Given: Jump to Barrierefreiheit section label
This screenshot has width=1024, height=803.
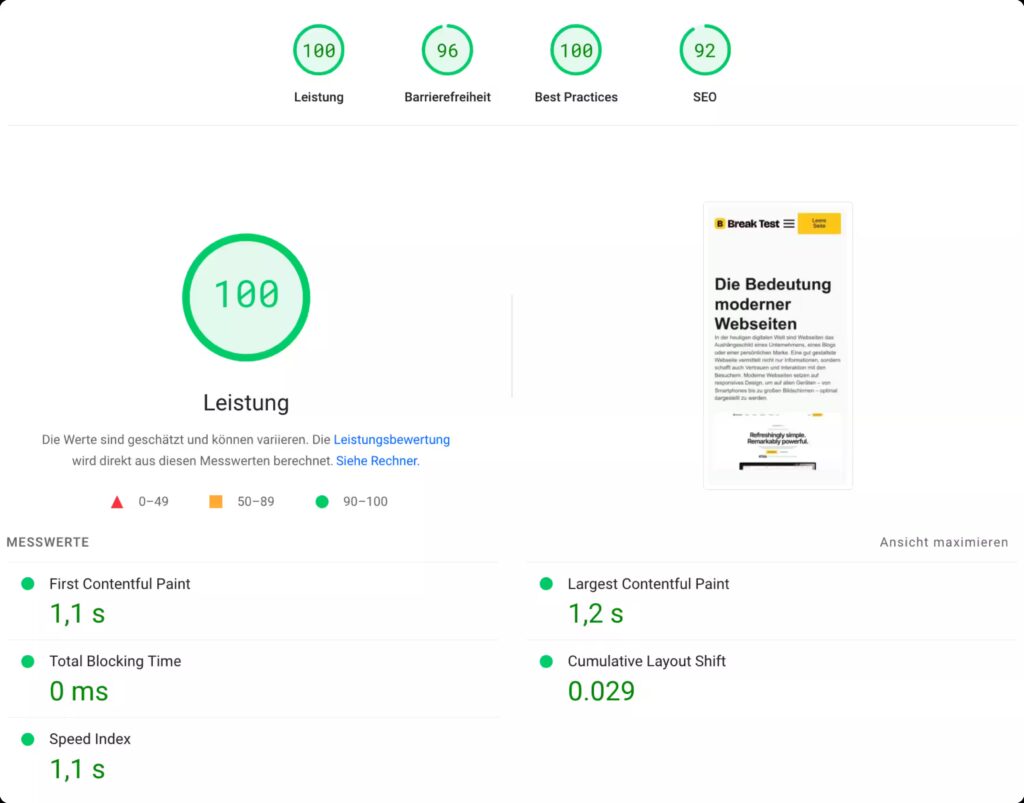Looking at the screenshot, I should (447, 97).
